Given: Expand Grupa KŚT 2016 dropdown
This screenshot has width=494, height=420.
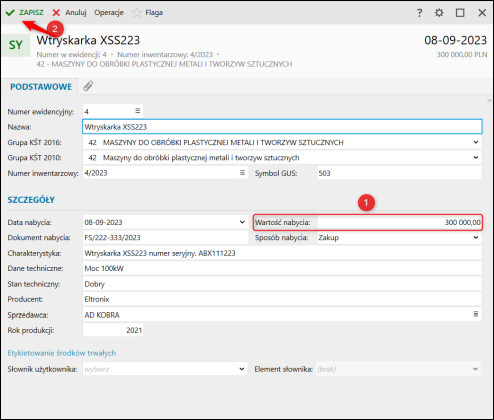Looking at the screenshot, I should point(475,142).
